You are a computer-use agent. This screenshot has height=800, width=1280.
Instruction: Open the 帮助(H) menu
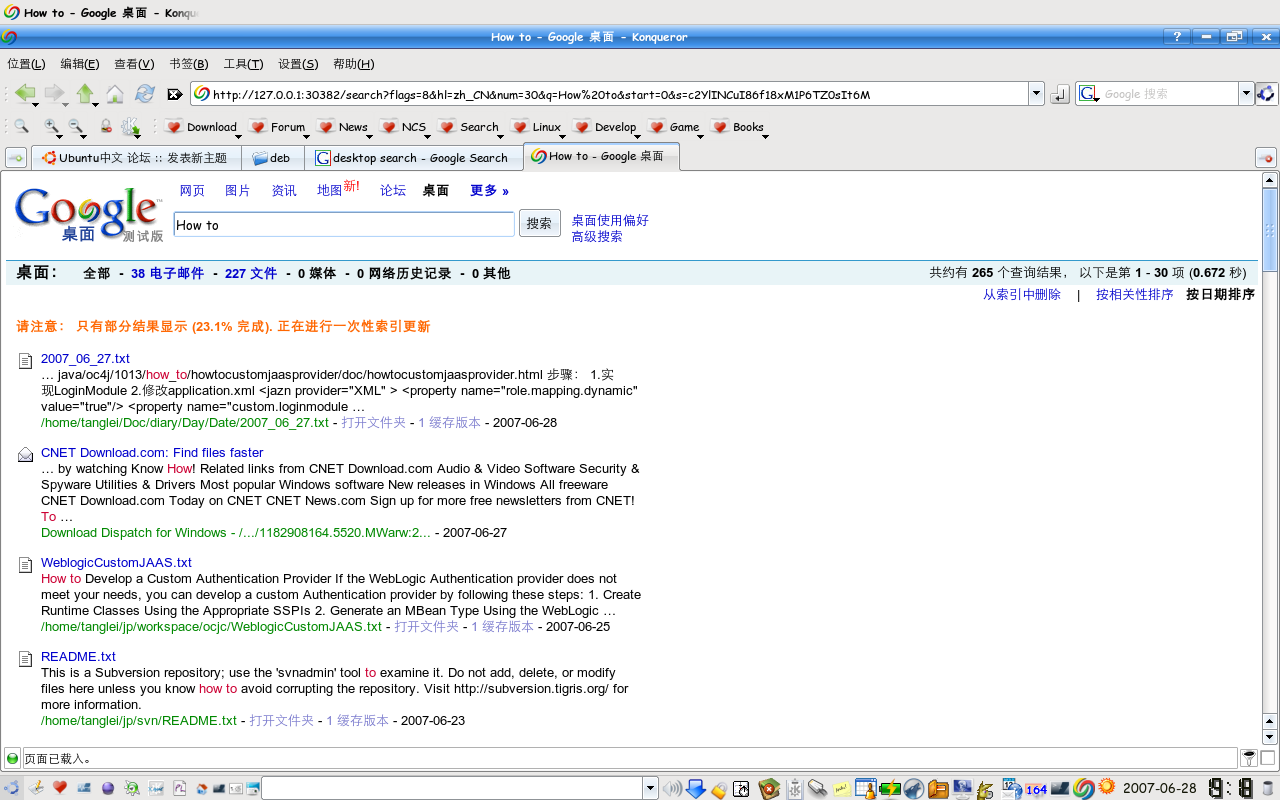(353, 64)
